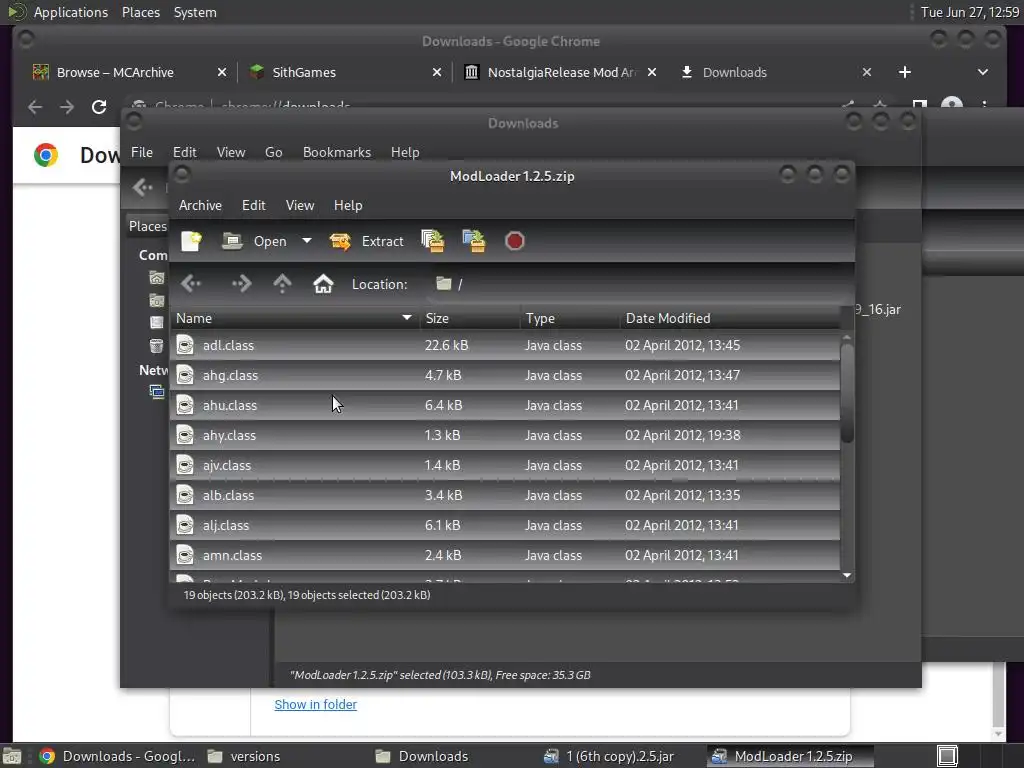Select alb.class file row
The height and width of the screenshot is (768, 1024).
coord(505,495)
